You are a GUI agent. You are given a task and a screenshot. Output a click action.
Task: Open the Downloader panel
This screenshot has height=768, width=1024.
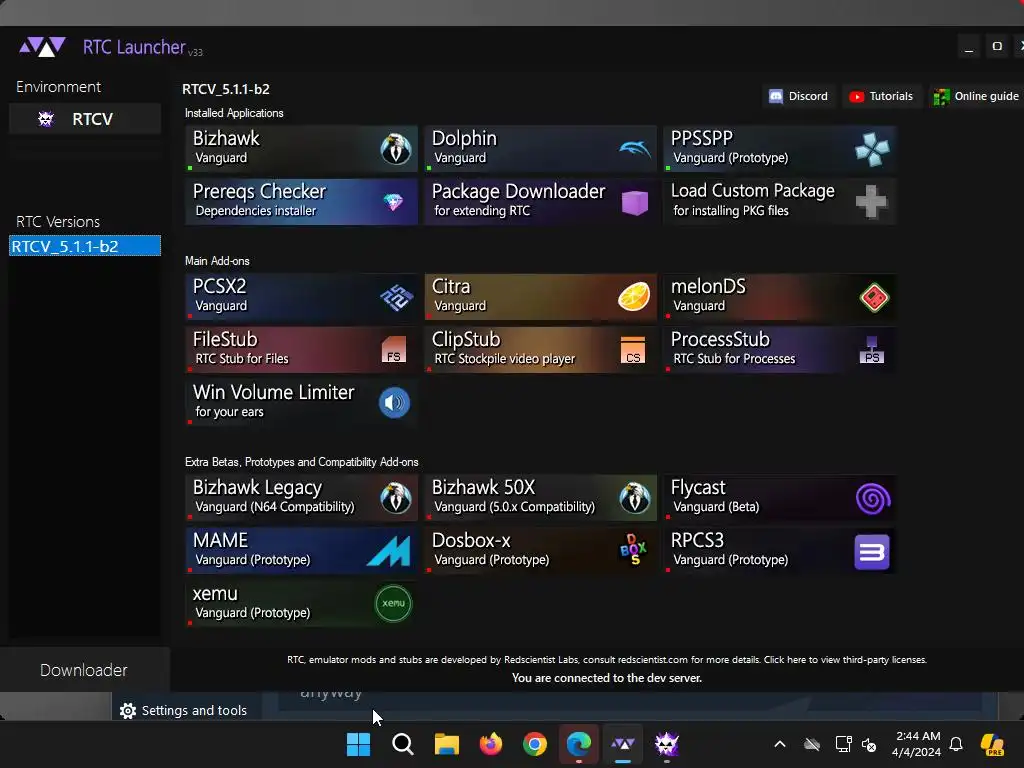pos(84,670)
